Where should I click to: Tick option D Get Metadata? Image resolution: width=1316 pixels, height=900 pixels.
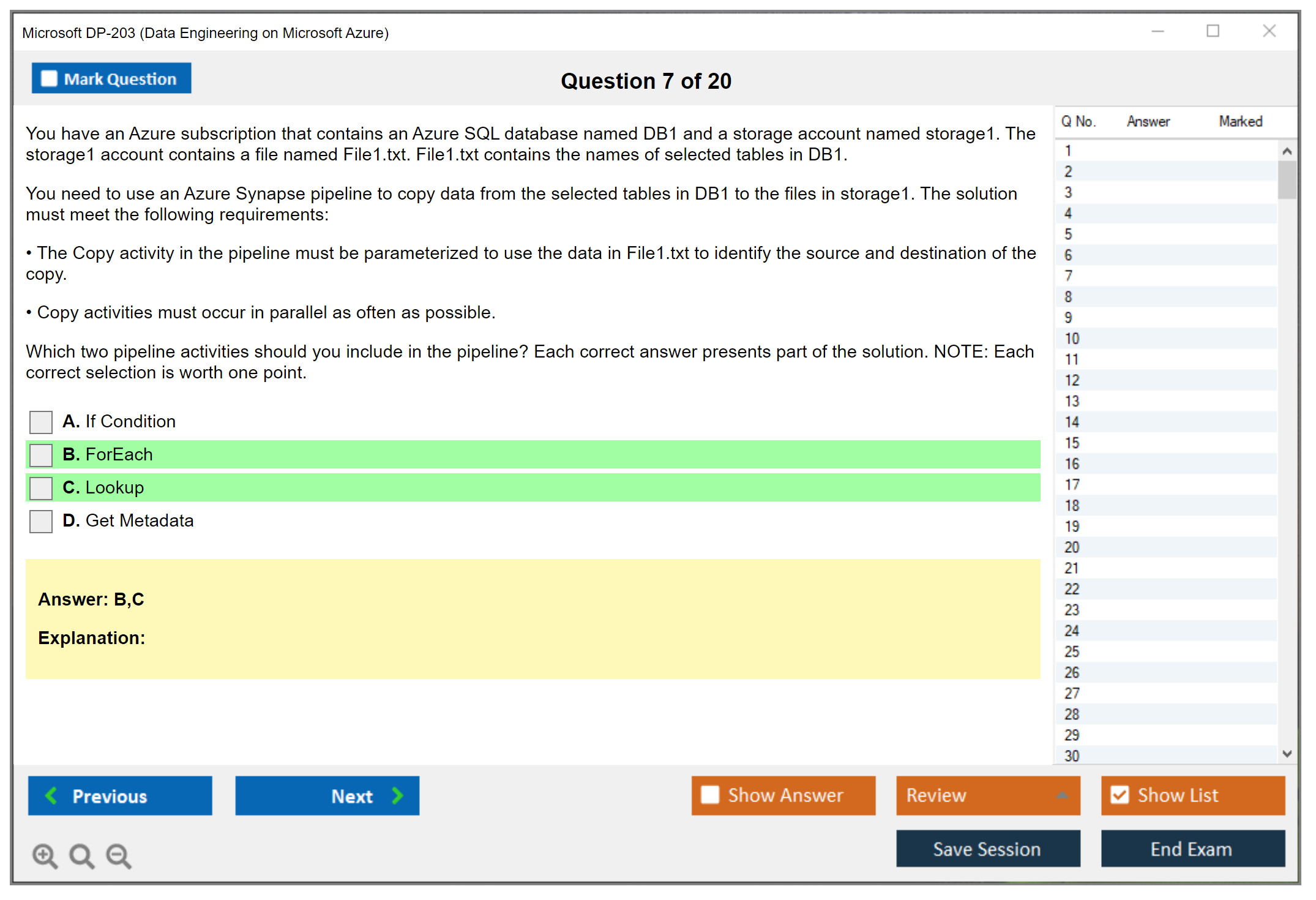pos(41,521)
